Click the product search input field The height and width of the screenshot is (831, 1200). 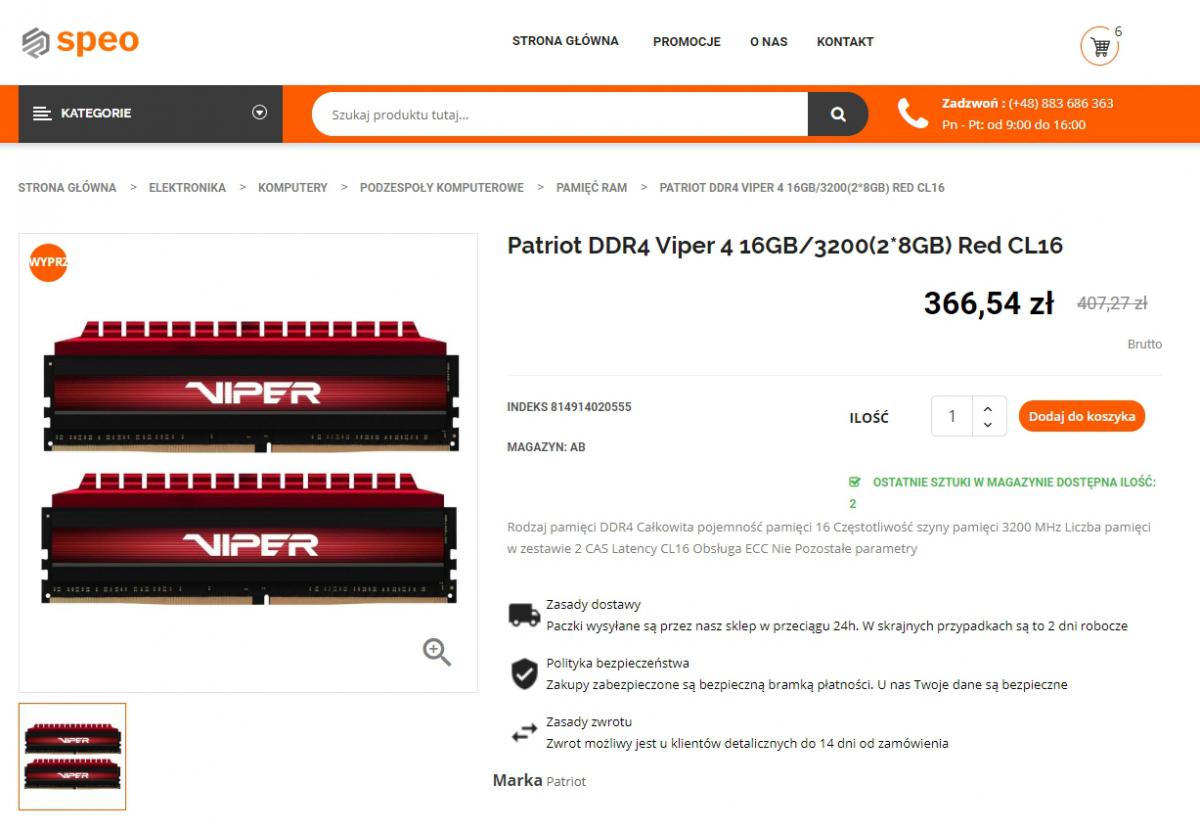pyautogui.click(x=560, y=114)
